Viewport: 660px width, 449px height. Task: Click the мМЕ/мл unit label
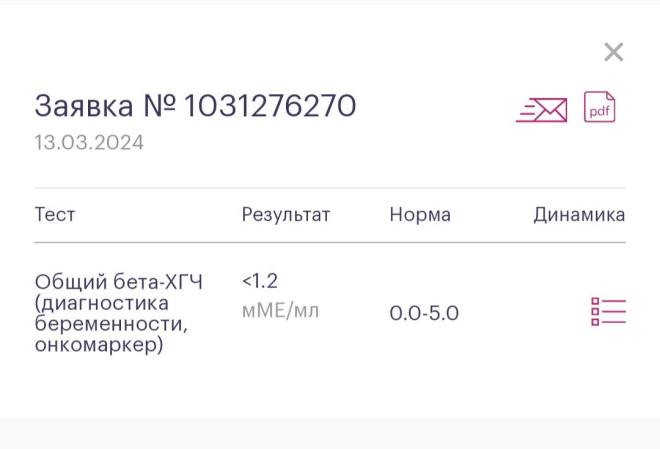[x=280, y=311]
